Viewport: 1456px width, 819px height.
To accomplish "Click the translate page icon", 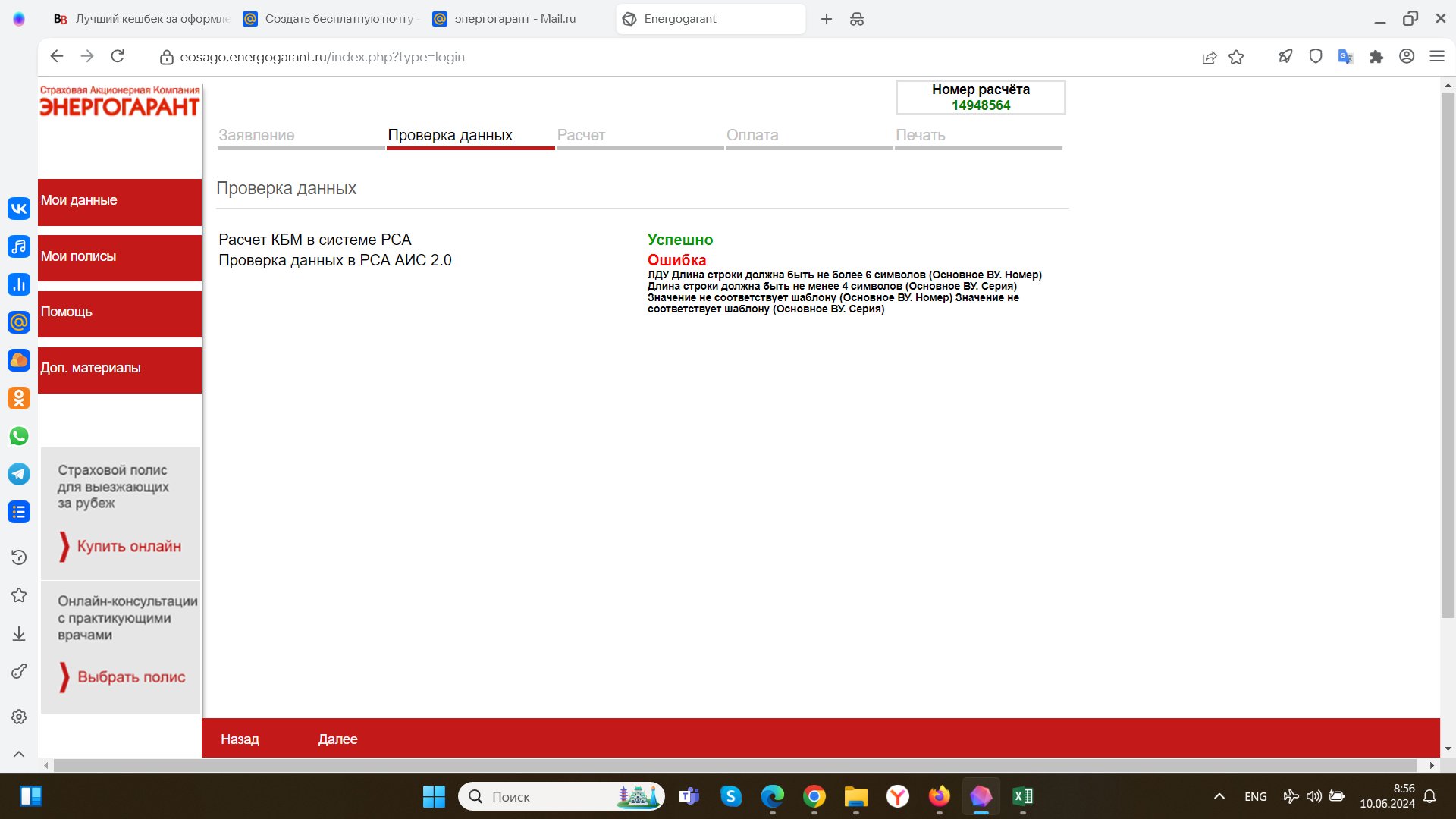I will [x=1345, y=57].
